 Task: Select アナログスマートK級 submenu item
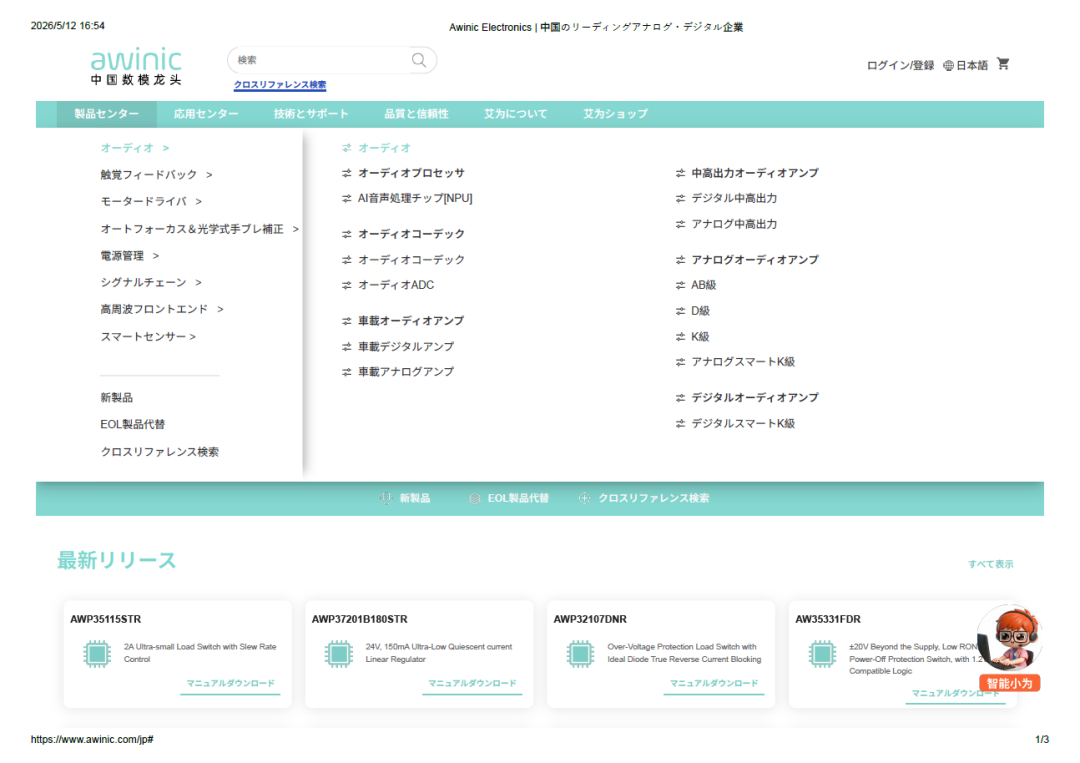[743, 362]
